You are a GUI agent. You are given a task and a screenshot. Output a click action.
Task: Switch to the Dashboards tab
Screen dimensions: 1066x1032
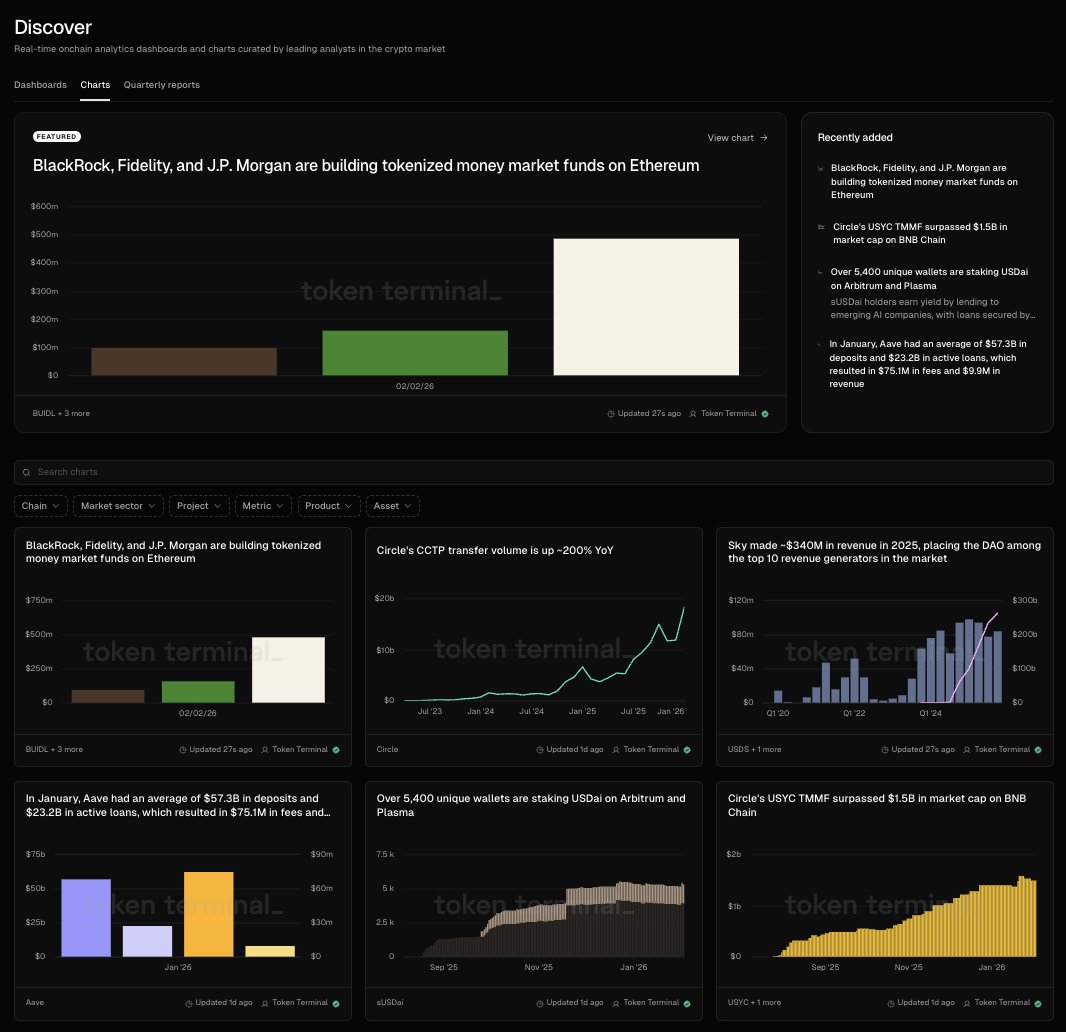pyautogui.click(x=40, y=85)
